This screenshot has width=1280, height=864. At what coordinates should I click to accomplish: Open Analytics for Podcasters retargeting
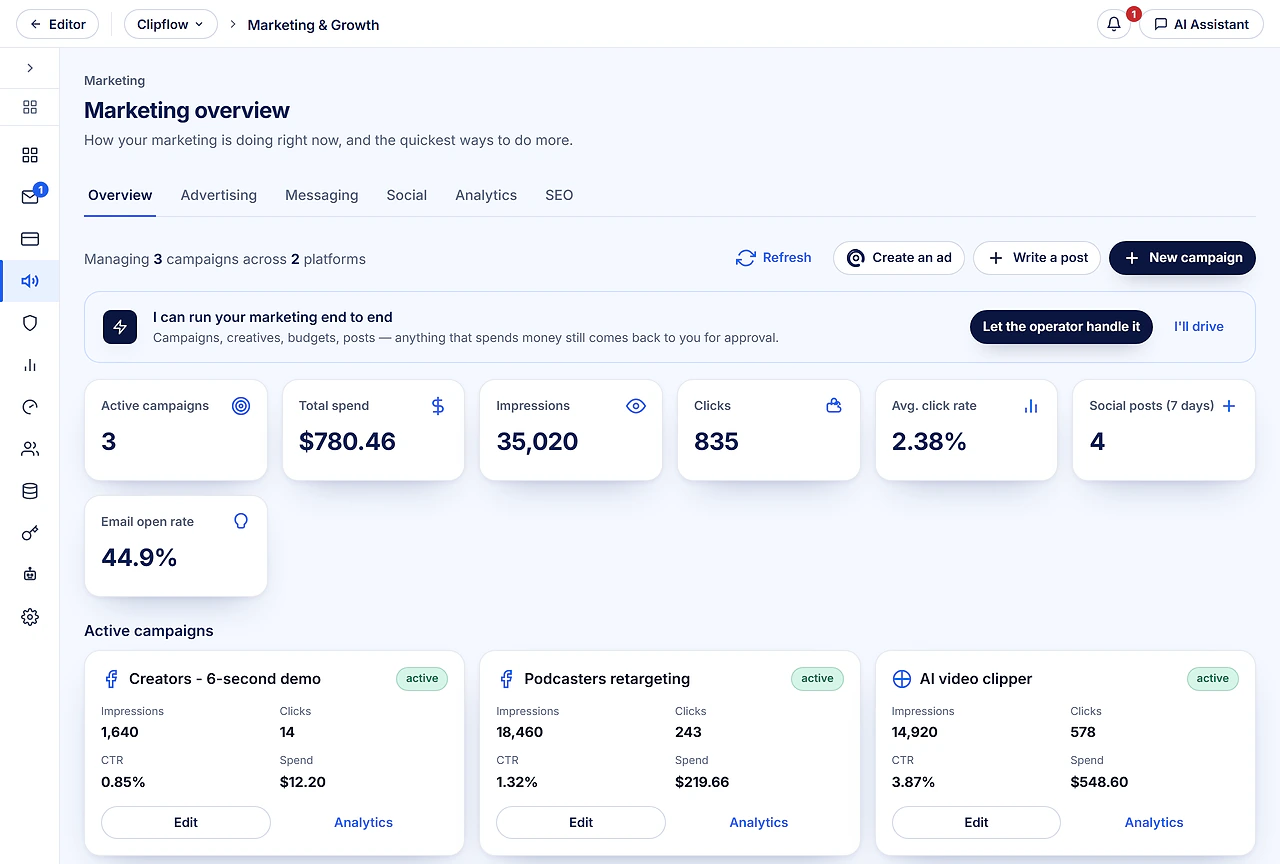tap(759, 822)
